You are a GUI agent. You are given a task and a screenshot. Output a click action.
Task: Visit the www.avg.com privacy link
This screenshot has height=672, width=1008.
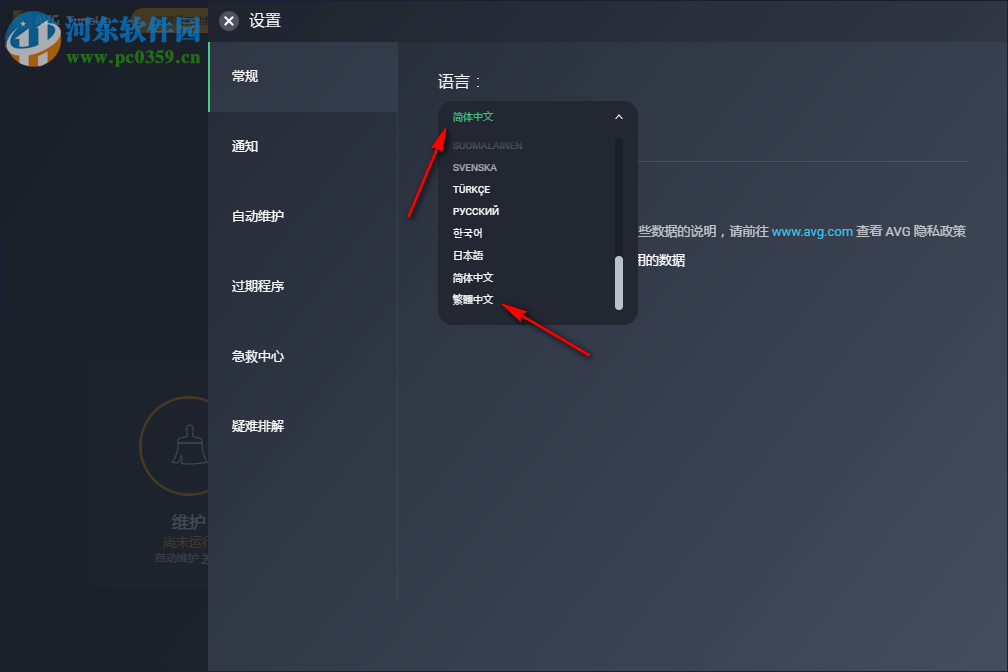click(x=812, y=231)
